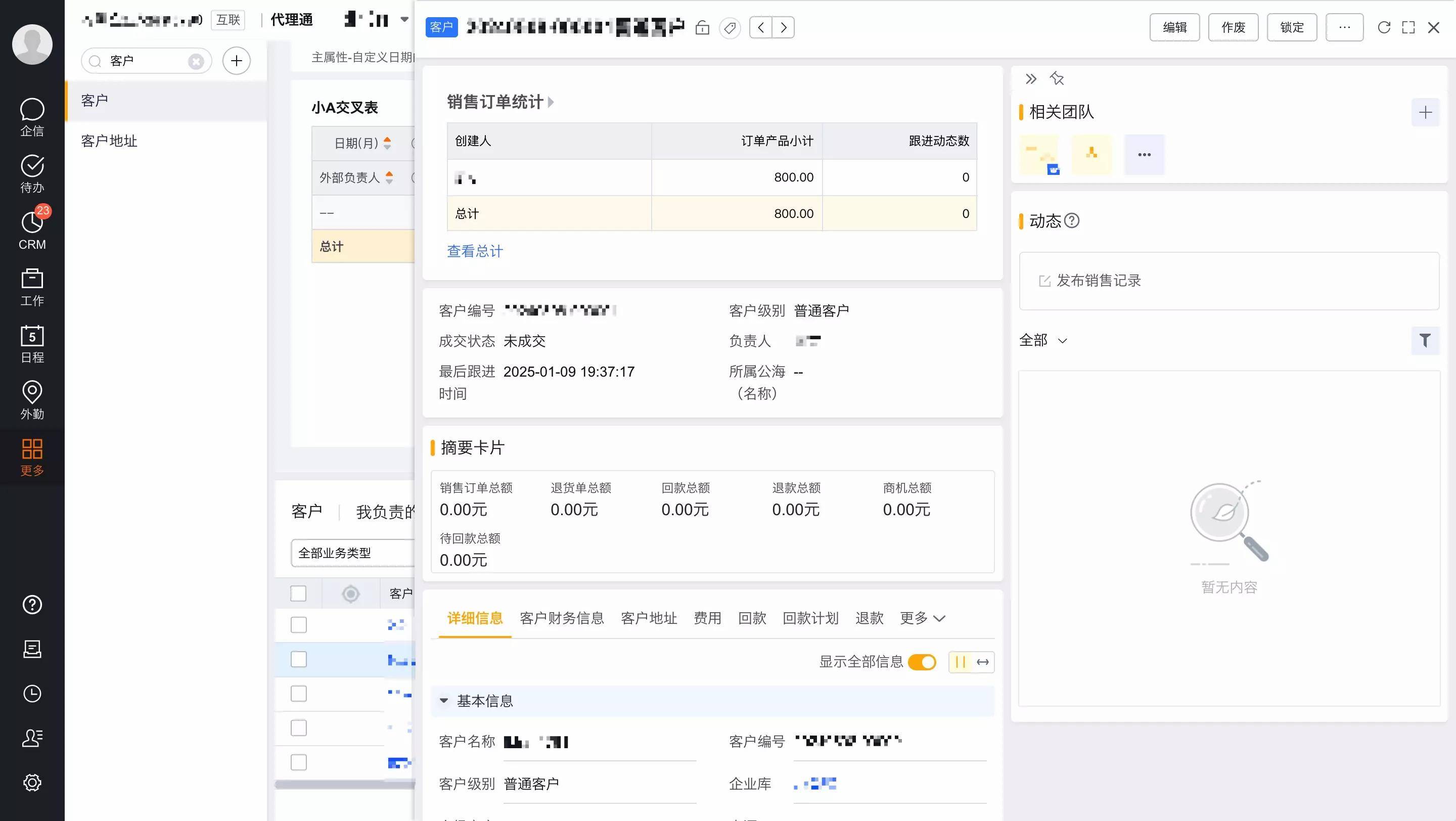The width and height of the screenshot is (1456, 821).
Task: Switch to the 客户财务信息 tab
Action: [x=561, y=618]
